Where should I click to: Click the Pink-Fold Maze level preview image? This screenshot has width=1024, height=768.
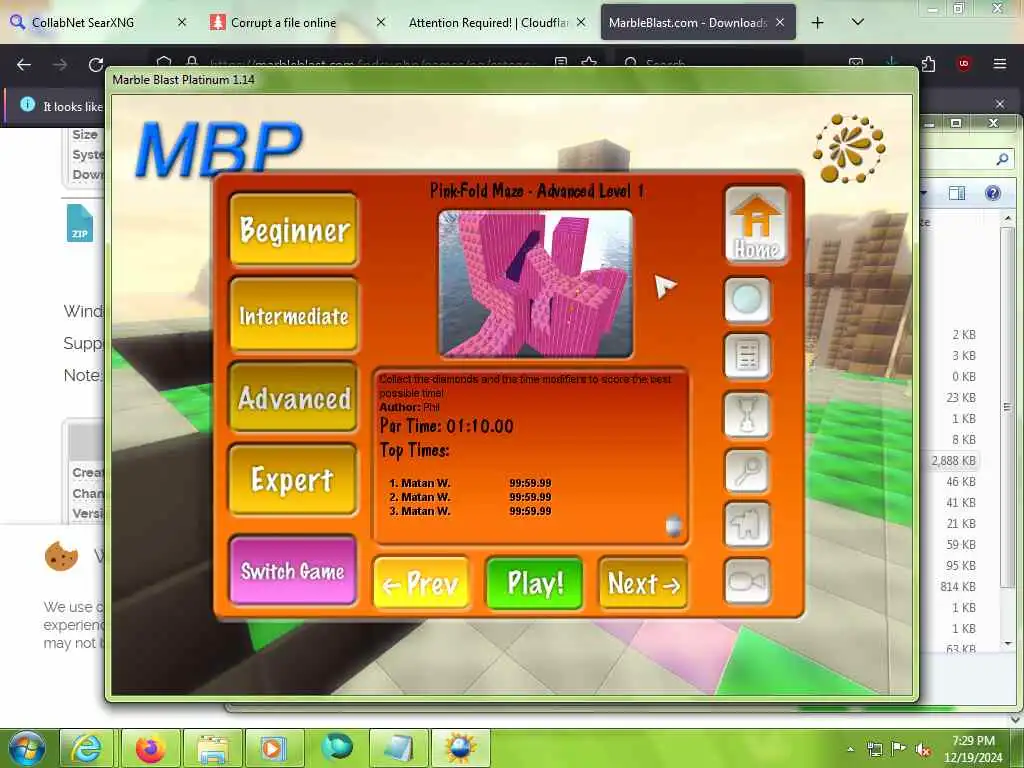click(536, 283)
